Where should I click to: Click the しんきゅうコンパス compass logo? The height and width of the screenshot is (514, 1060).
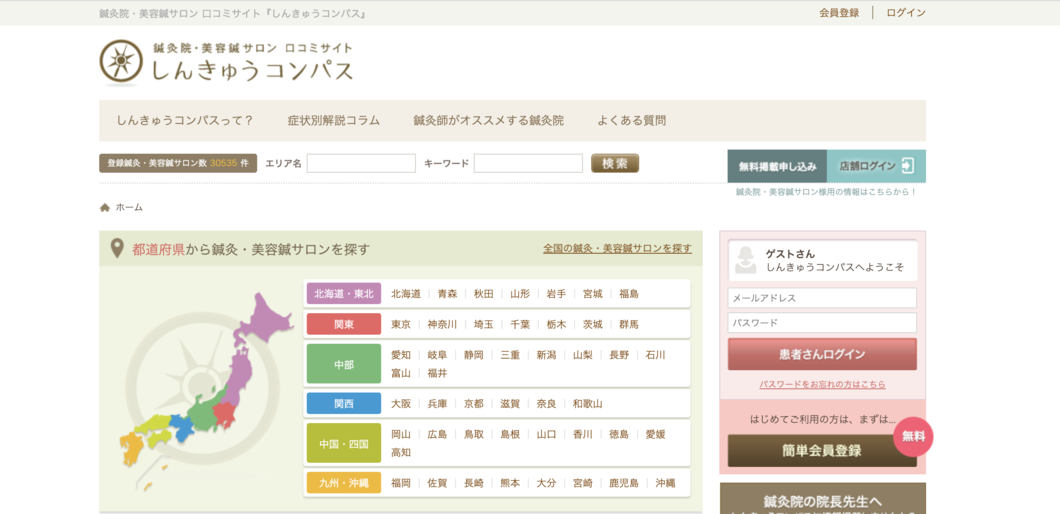click(121, 62)
